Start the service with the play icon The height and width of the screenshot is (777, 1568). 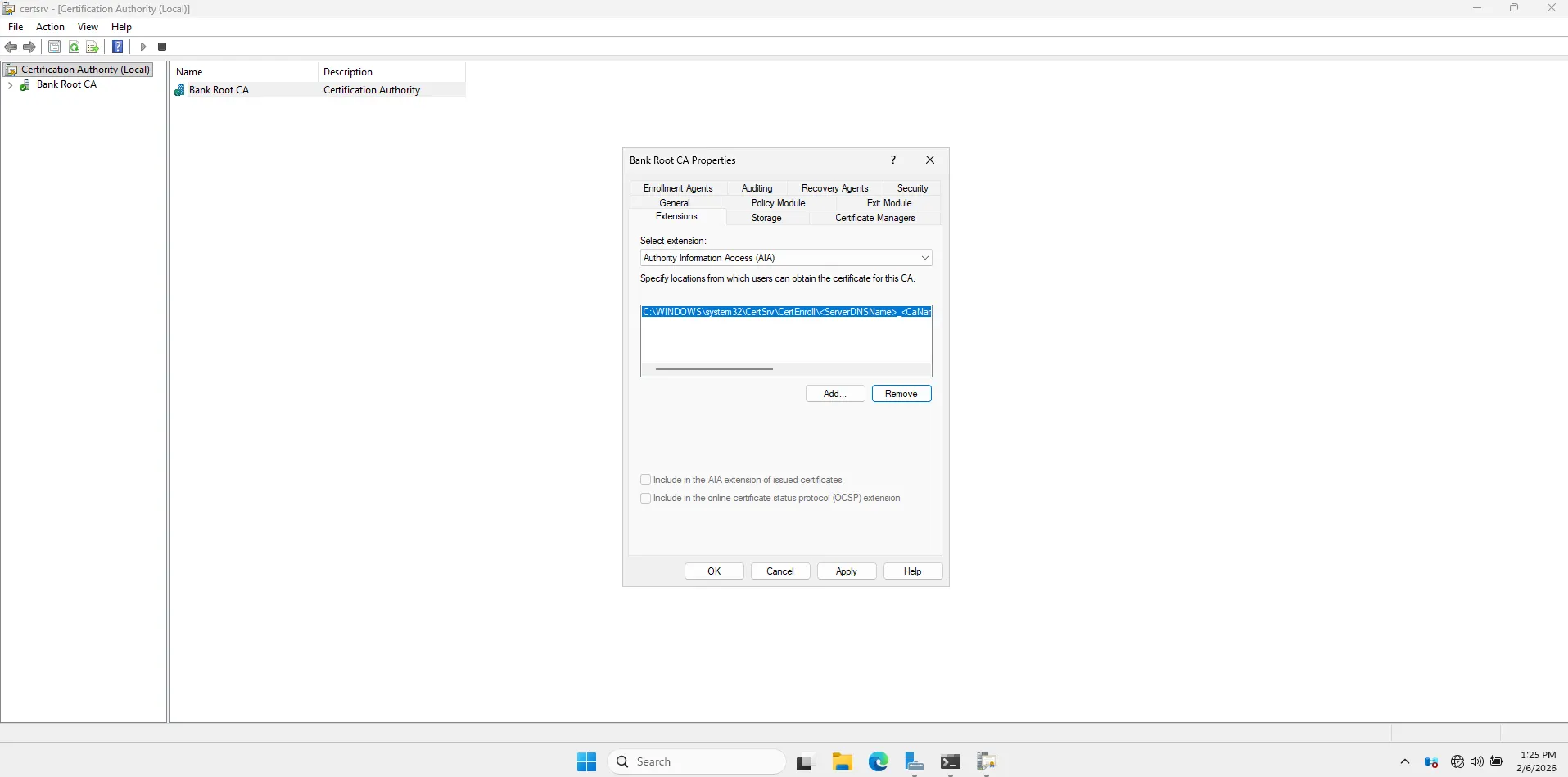(x=142, y=47)
